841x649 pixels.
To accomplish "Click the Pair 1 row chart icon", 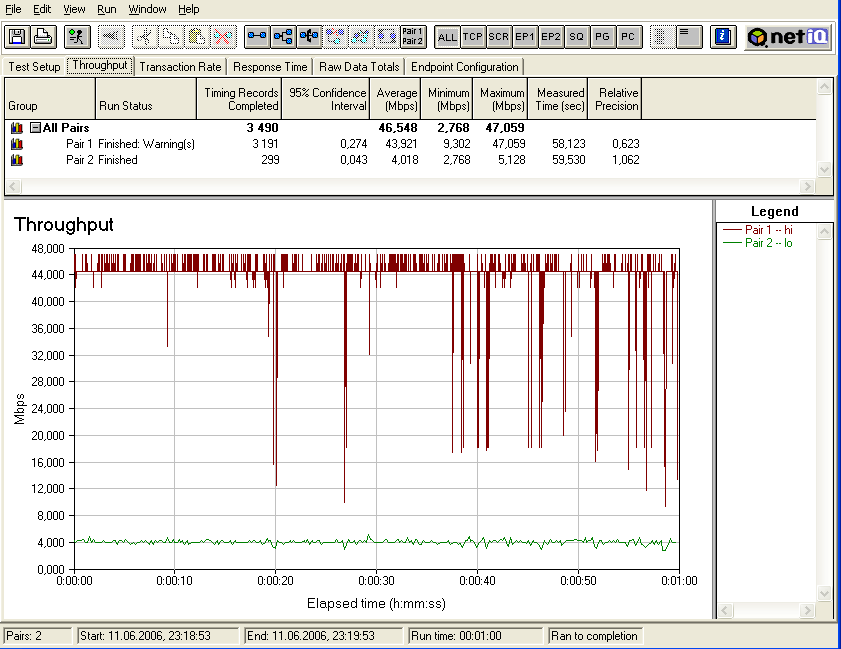I will 17,144.
